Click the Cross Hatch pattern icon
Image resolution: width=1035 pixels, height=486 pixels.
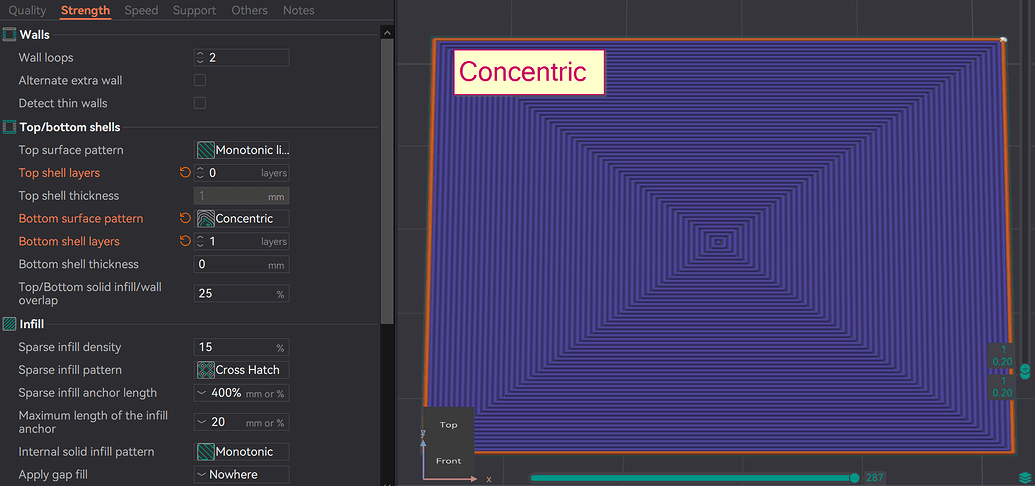click(205, 370)
